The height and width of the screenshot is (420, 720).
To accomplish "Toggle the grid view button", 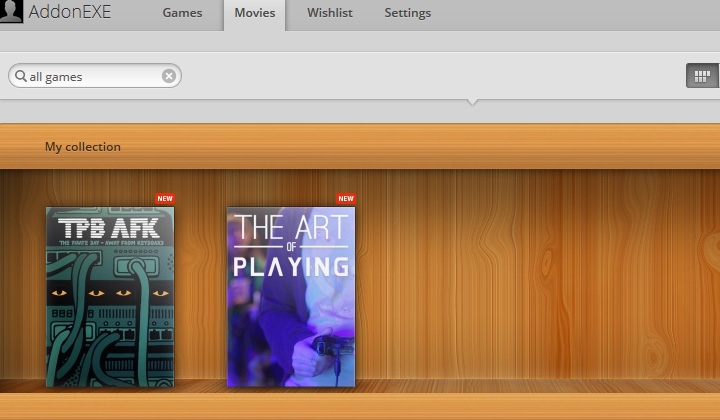I will tap(702, 75).
